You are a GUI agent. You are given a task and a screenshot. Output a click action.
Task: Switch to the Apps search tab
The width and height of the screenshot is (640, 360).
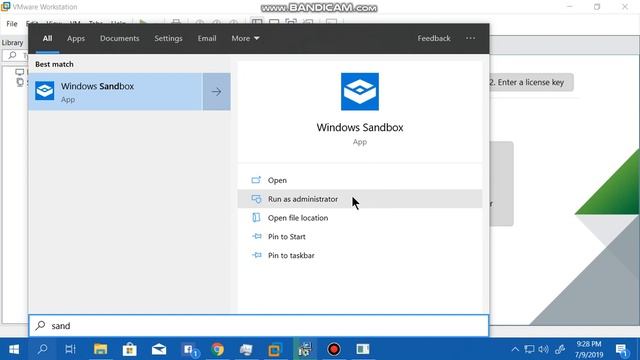coord(76,38)
